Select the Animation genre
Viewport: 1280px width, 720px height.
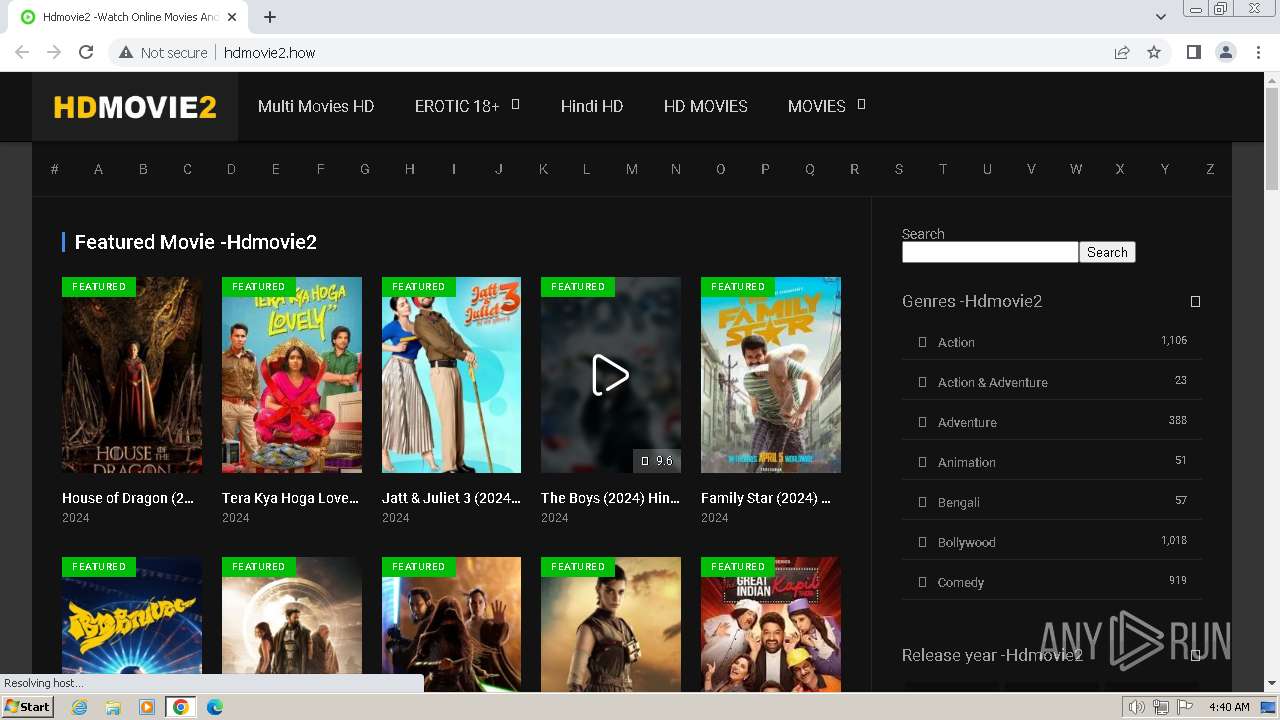pyautogui.click(x=966, y=462)
